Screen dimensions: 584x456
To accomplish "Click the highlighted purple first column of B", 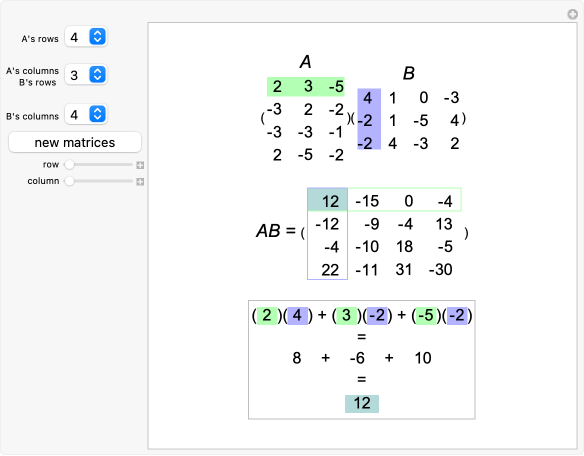I will (369, 119).
